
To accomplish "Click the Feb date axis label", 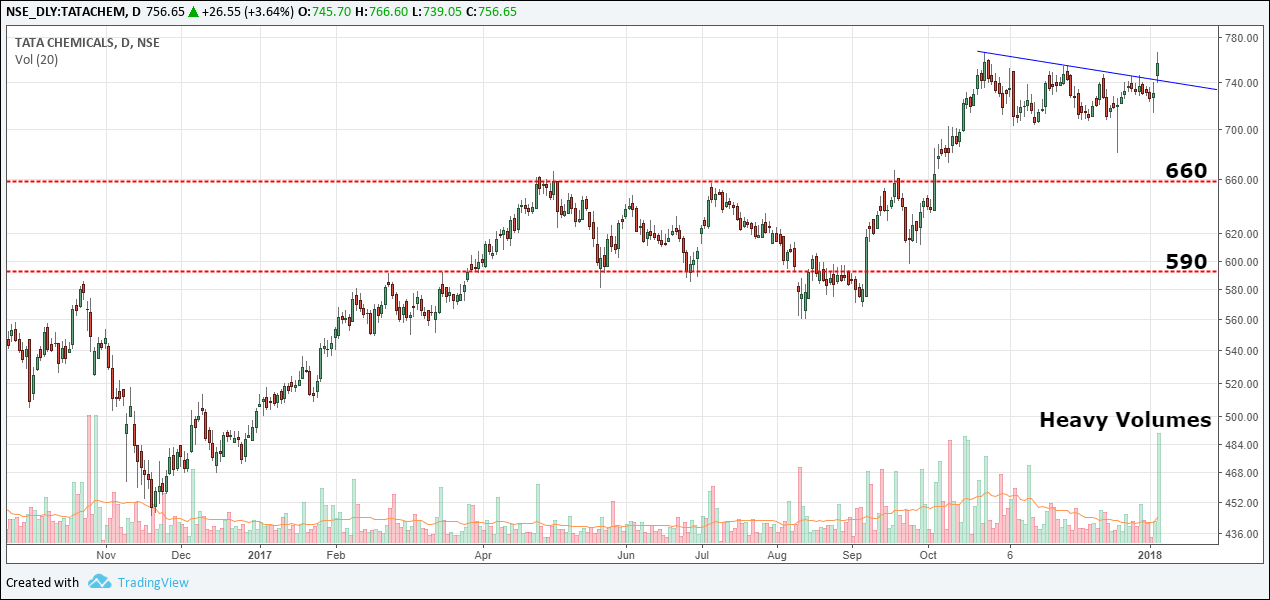I will (336, 554).
